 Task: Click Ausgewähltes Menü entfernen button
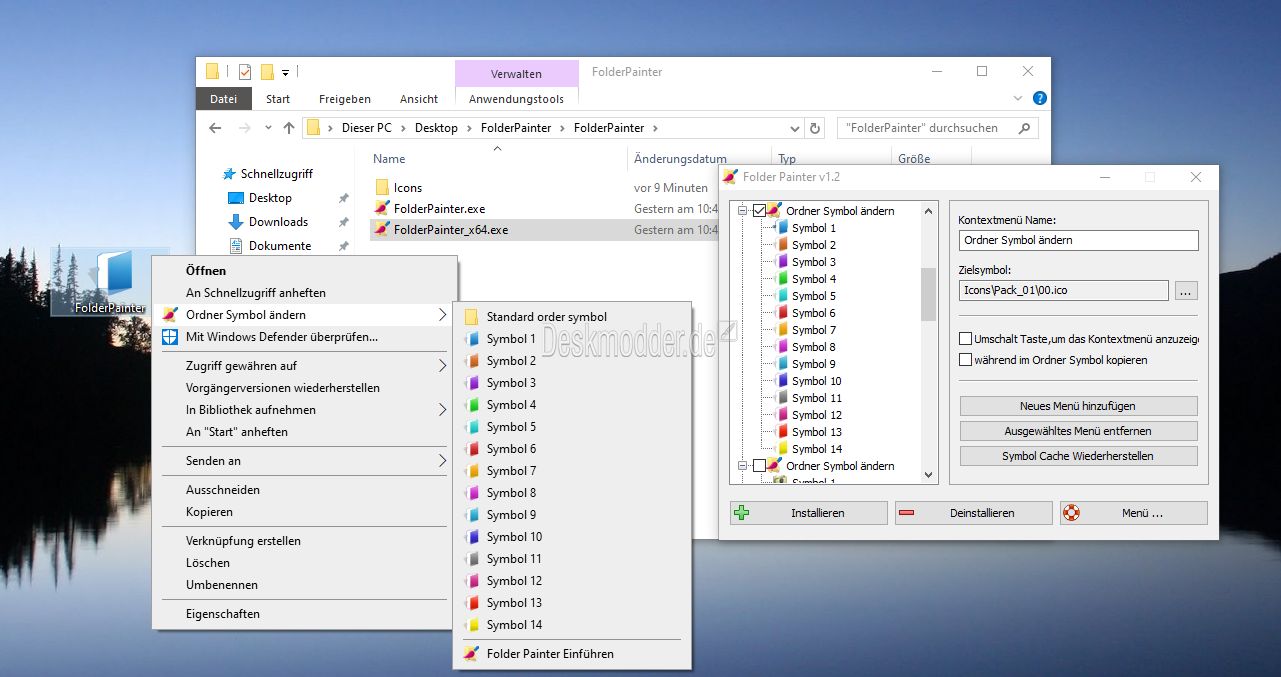1078,431
